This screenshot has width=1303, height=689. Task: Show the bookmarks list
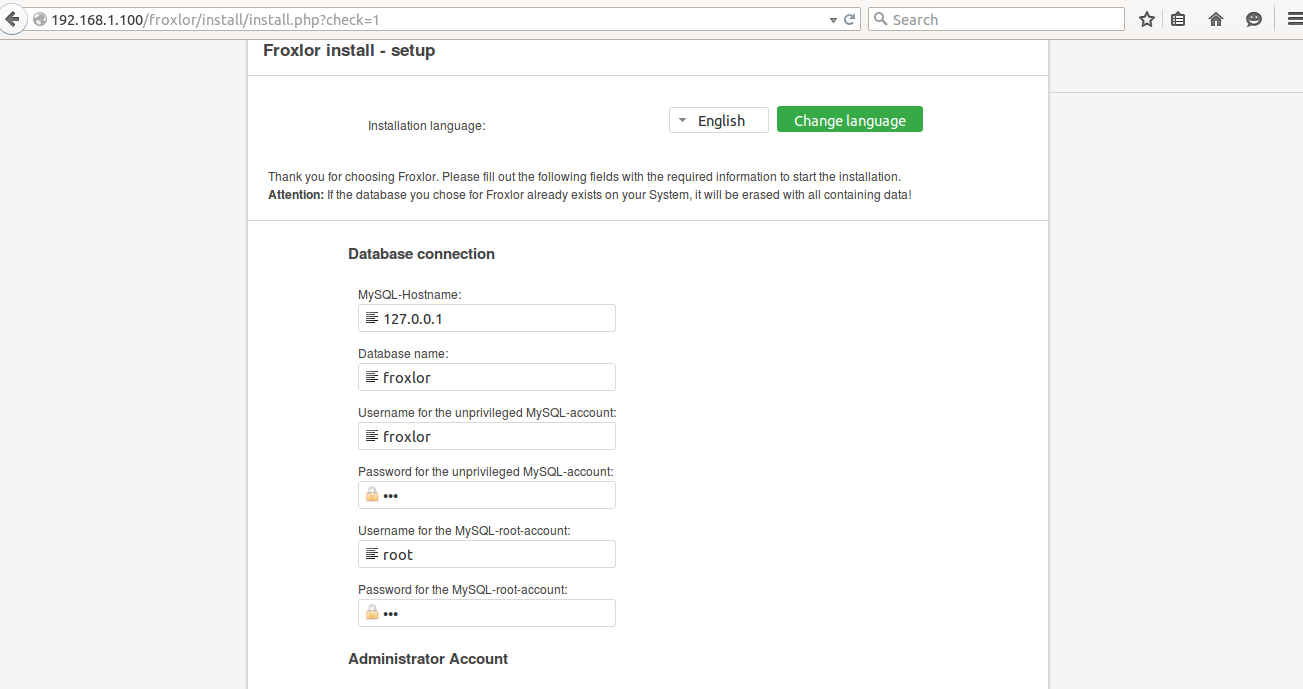[x=1179, y=19]
